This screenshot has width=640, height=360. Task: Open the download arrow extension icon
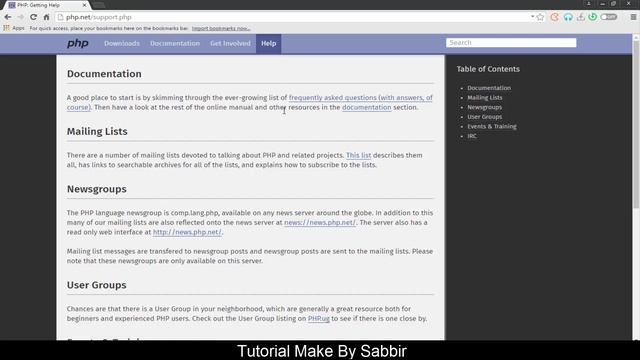pyautogui.click(x=580, y=17)
